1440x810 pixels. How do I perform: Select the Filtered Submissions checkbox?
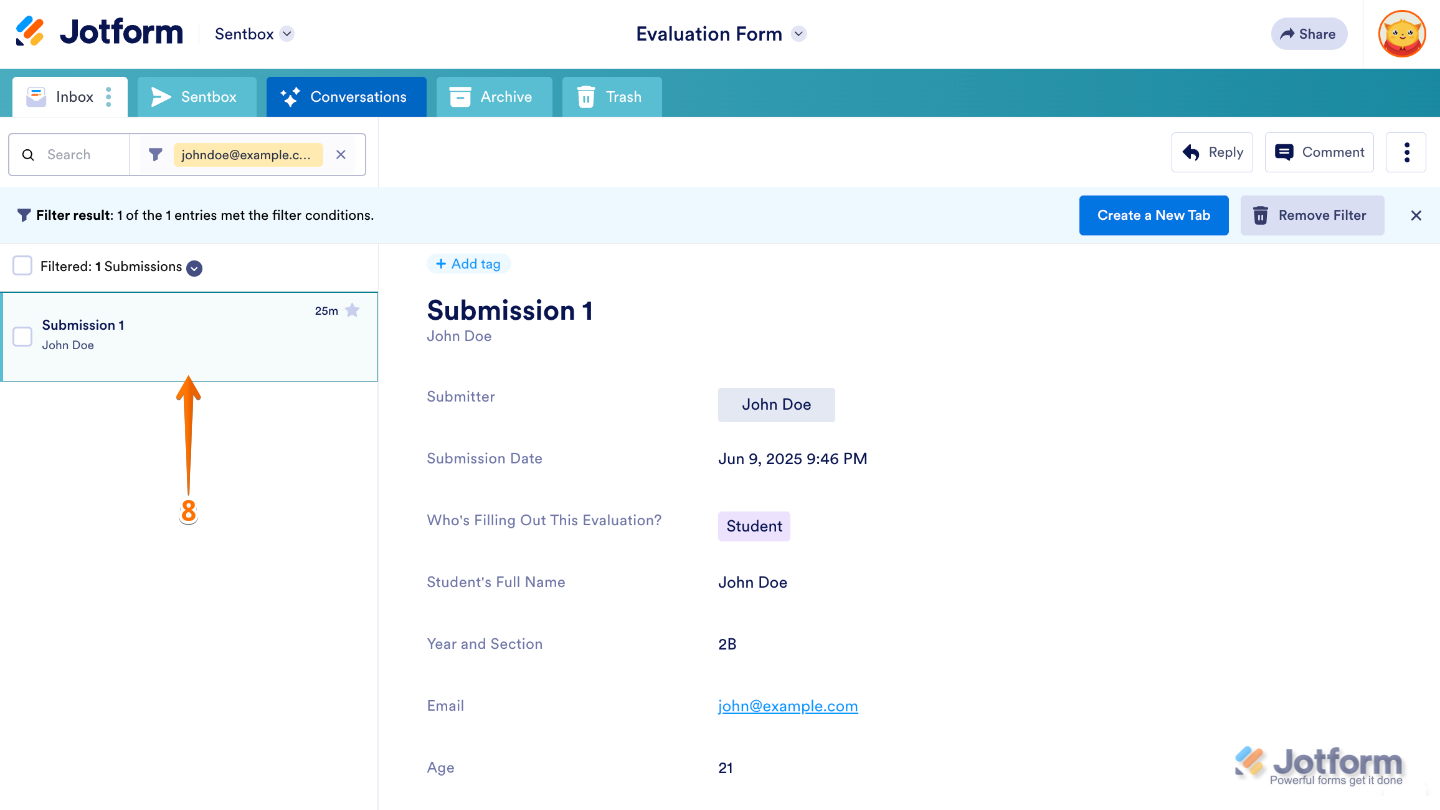pos(22,266)
